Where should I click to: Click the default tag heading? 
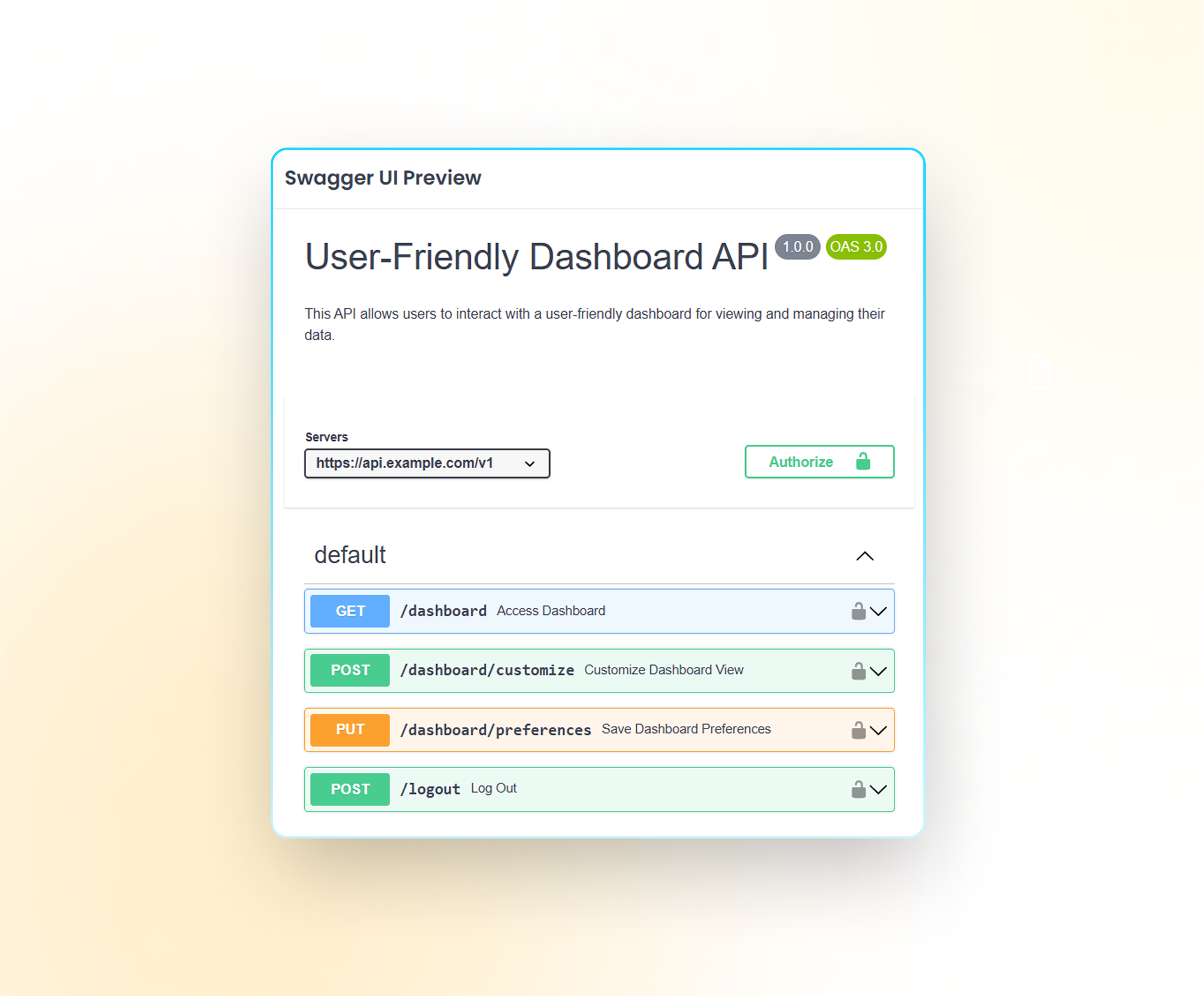[x=350, y=555]
